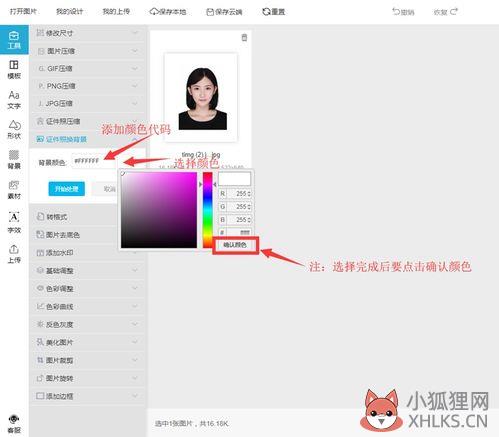Open 客服 customer service icon
The width and height of the screenshot is (499, 437).
coord(14,424)
